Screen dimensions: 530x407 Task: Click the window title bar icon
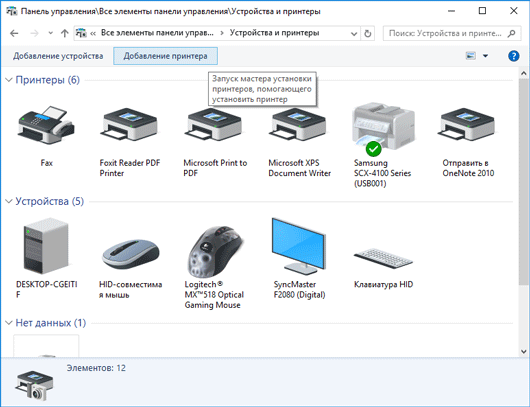[11, 11]
